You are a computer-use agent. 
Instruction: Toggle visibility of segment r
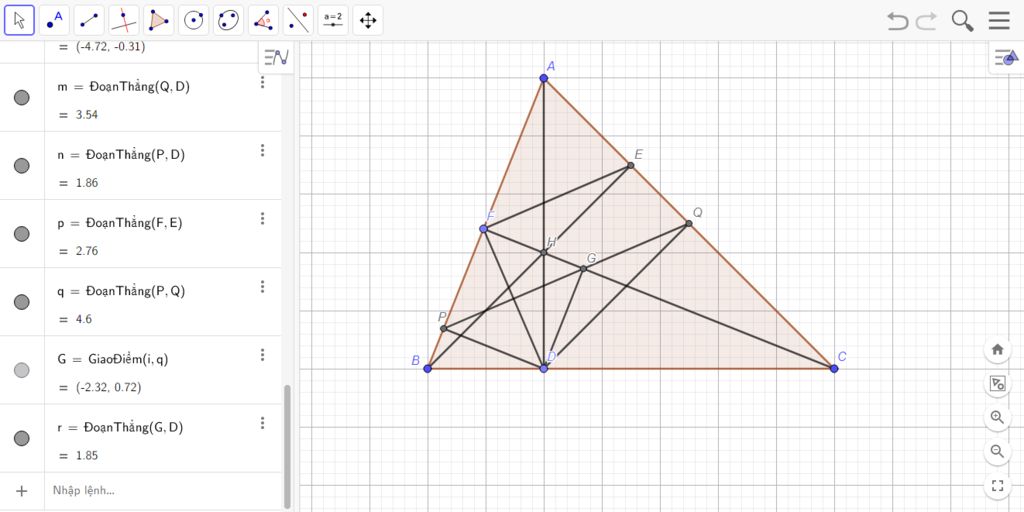tap(22, 438)
